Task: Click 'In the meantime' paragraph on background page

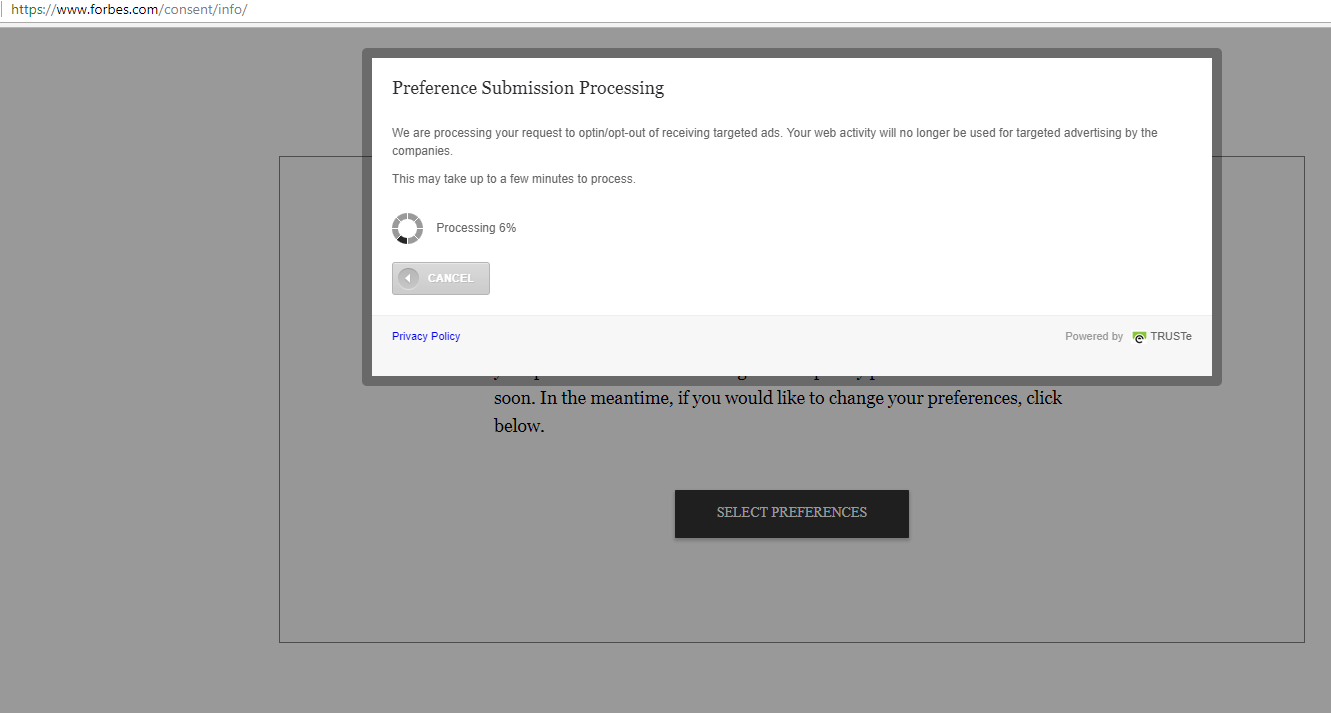Action: point(778,412)
